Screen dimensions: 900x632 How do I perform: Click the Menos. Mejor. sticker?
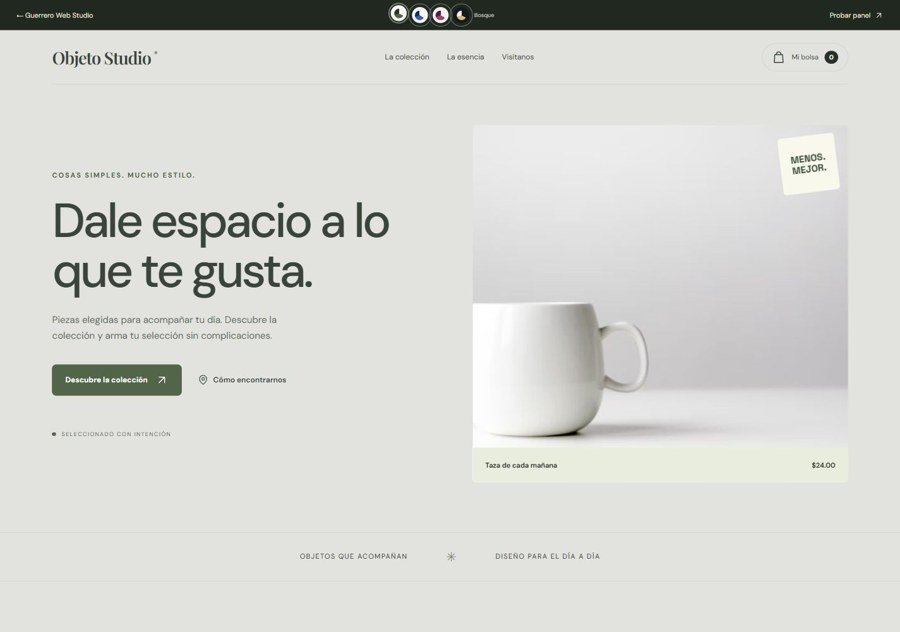click(x=808, y=164)
